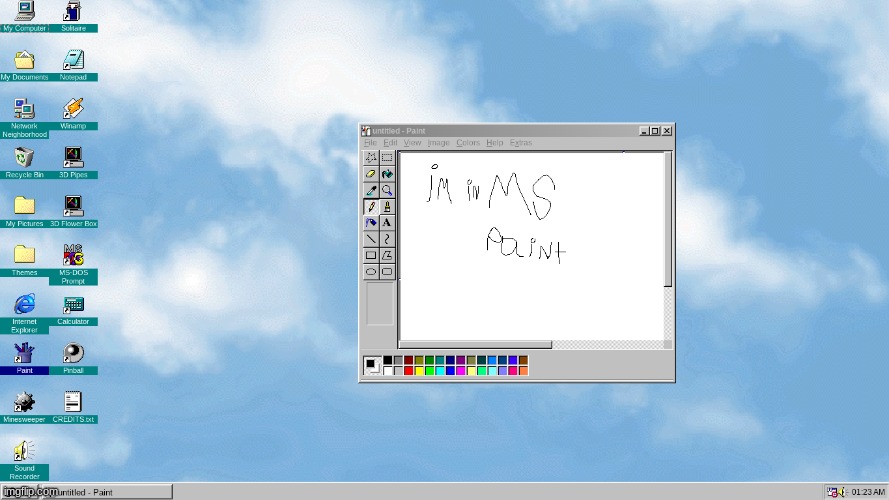
Task: Click the system tray volume speaker icon
Action: point(841,492)
